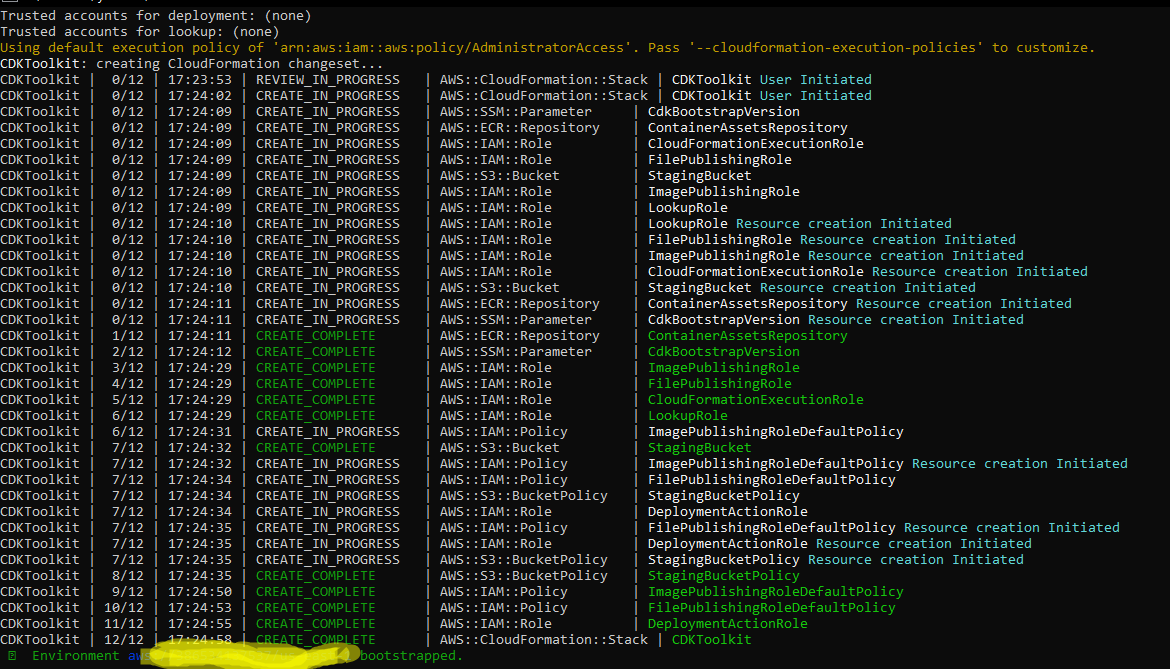Click 'Resource creation Initiated' beside CdkBootstrapVersion
1170x669 pixels.
pyautogui.click(x=916, y=320)
